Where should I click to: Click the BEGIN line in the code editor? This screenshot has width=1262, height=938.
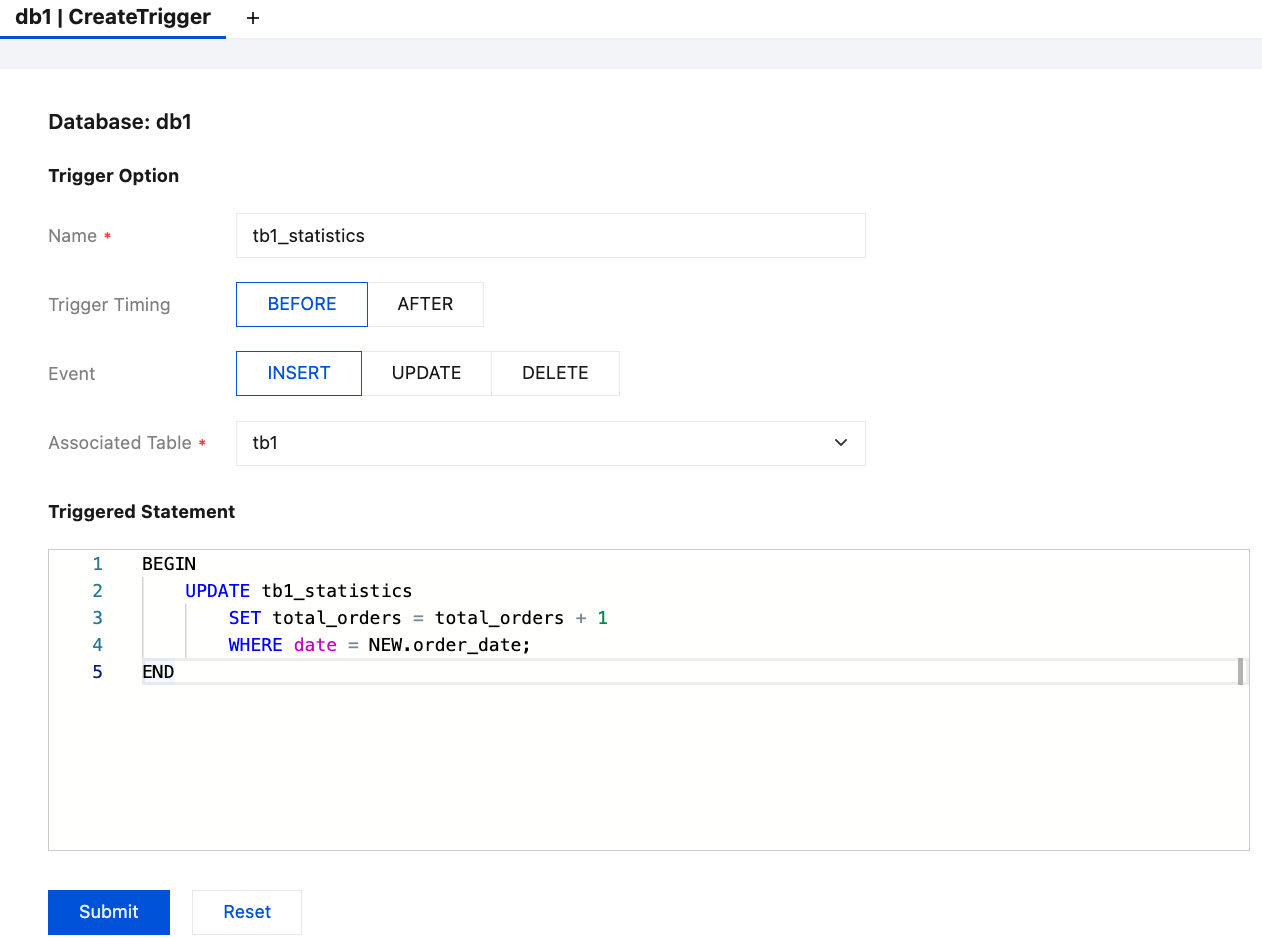coord(169,564)
